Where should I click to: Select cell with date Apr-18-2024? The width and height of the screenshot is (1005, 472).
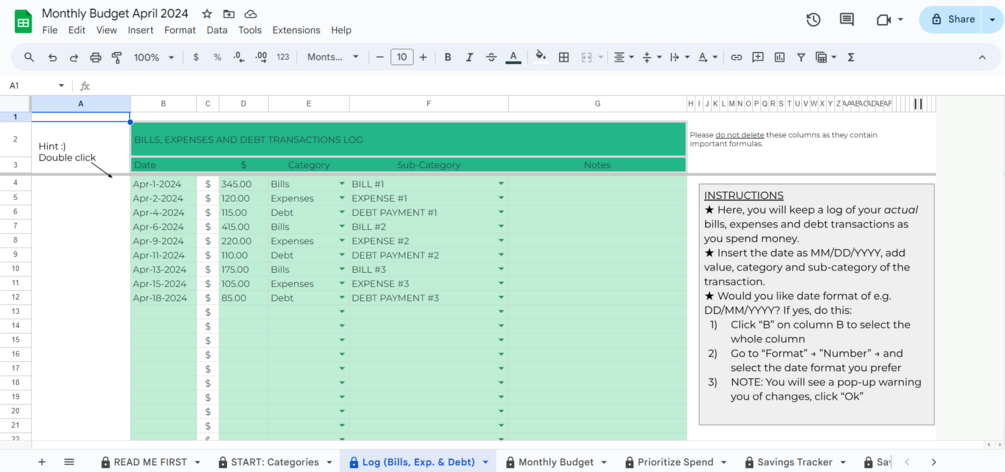pos(163,298)
